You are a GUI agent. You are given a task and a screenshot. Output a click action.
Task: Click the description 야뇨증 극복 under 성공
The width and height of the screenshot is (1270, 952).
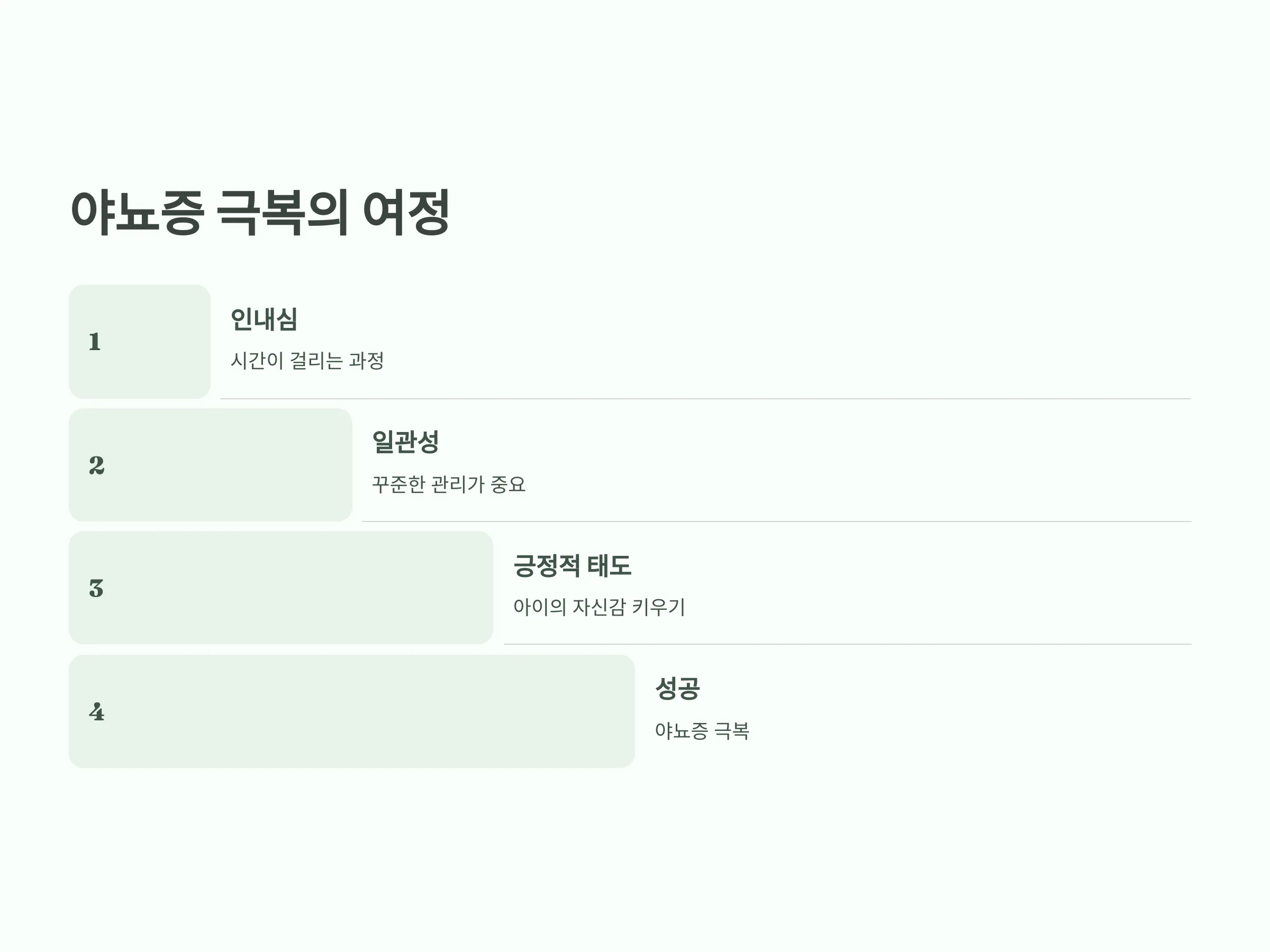coord(702,731)
